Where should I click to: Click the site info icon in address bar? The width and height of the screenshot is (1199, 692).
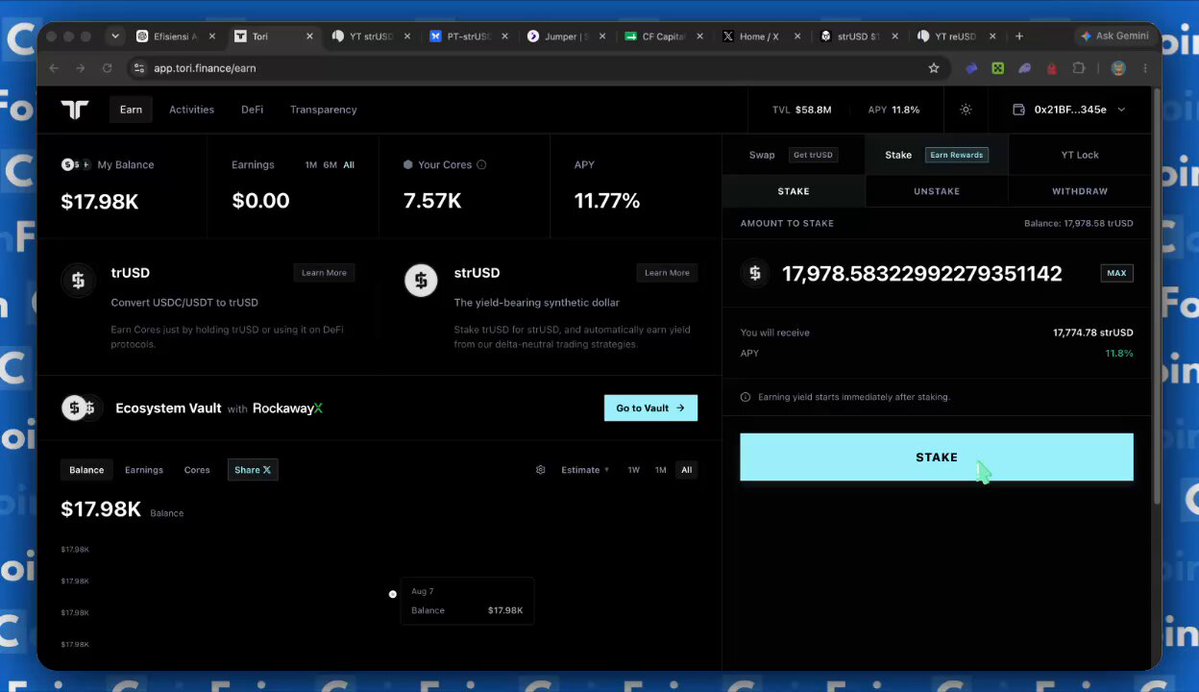click(138, 68)
